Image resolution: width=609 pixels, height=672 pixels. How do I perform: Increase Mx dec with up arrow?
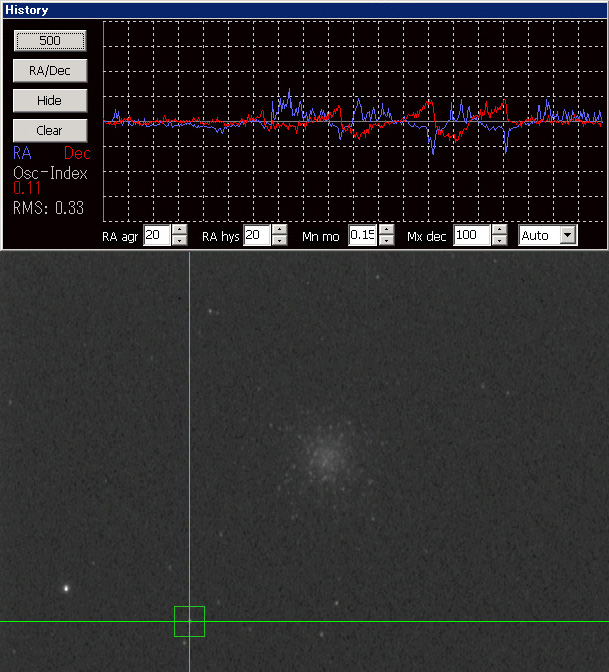[499, 230]
